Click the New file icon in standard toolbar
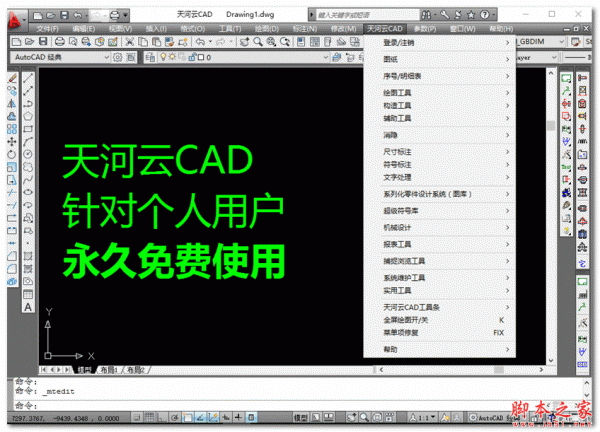 [16, 41]
